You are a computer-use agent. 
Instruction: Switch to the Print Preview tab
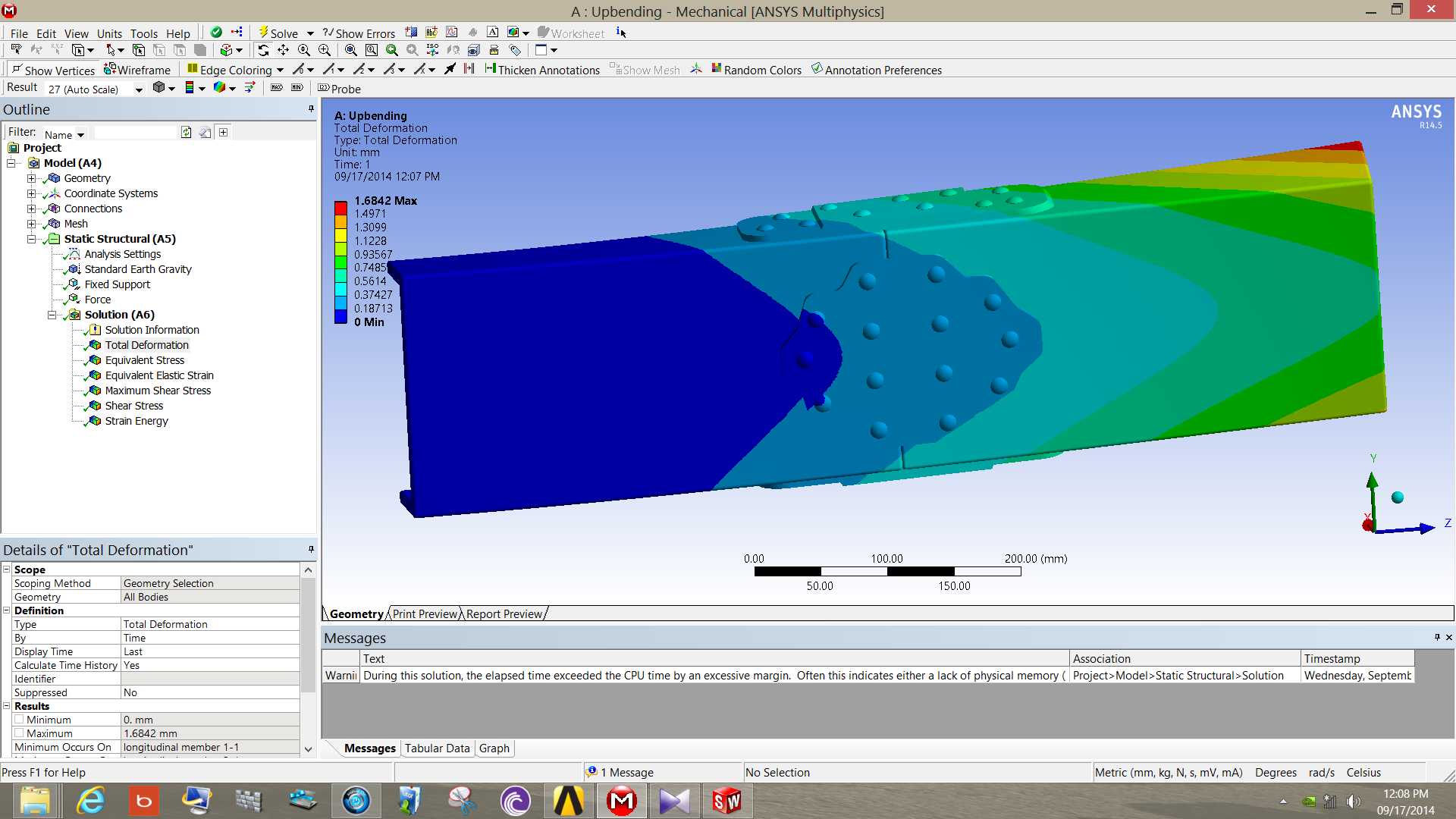[x=425, y=613]
